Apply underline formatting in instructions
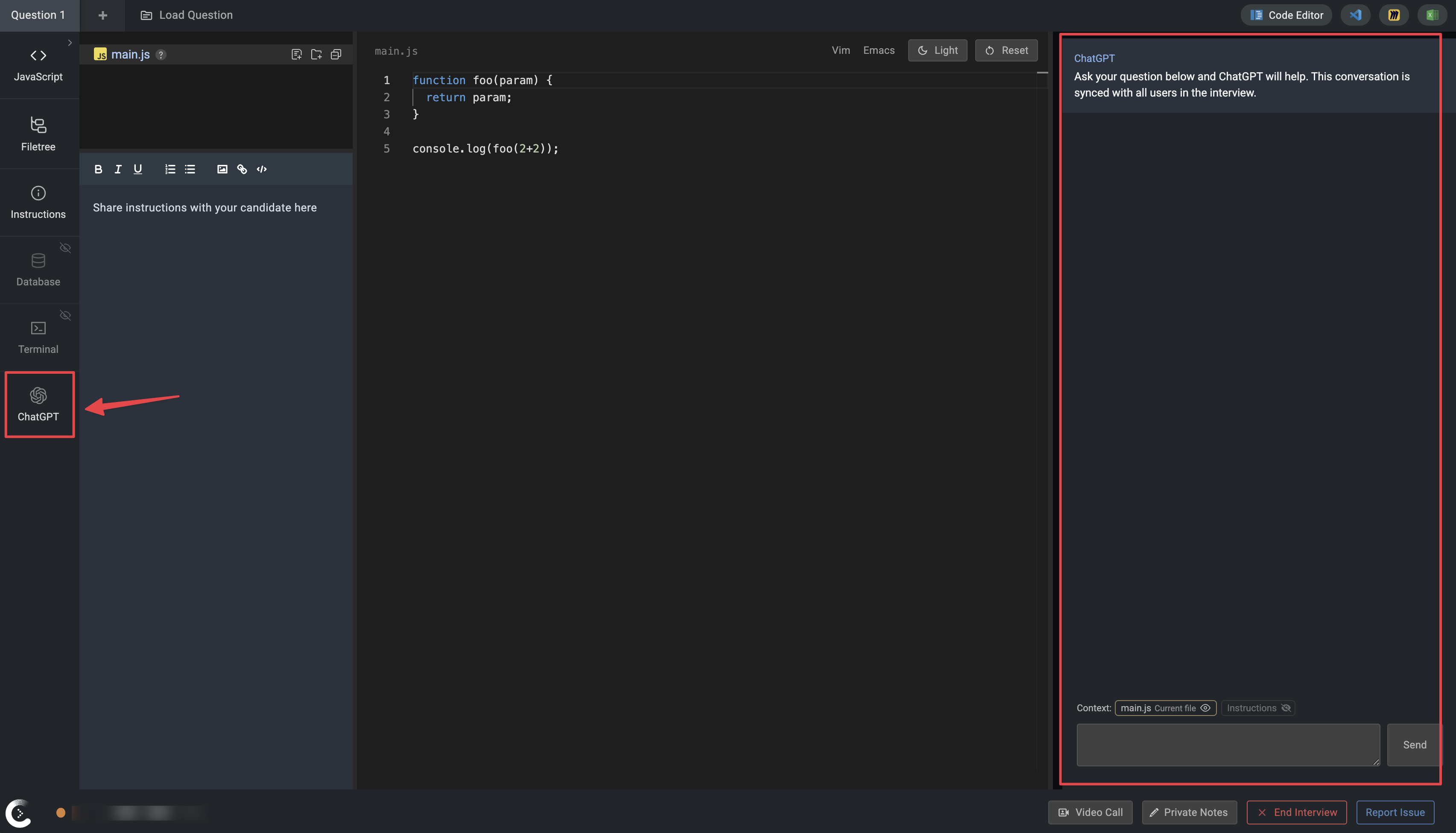 click(138, 169)
